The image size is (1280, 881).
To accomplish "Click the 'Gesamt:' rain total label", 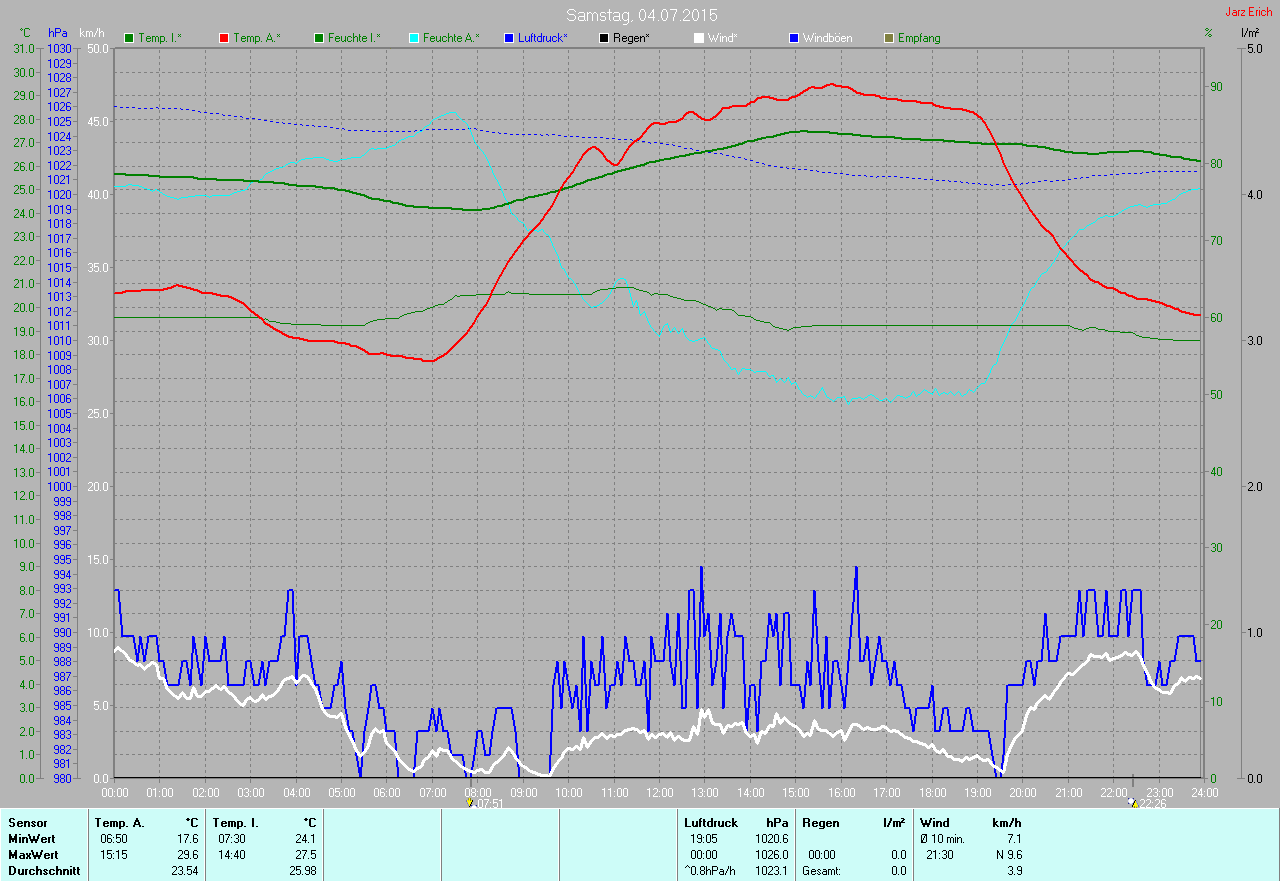I will tap(821, 871).
